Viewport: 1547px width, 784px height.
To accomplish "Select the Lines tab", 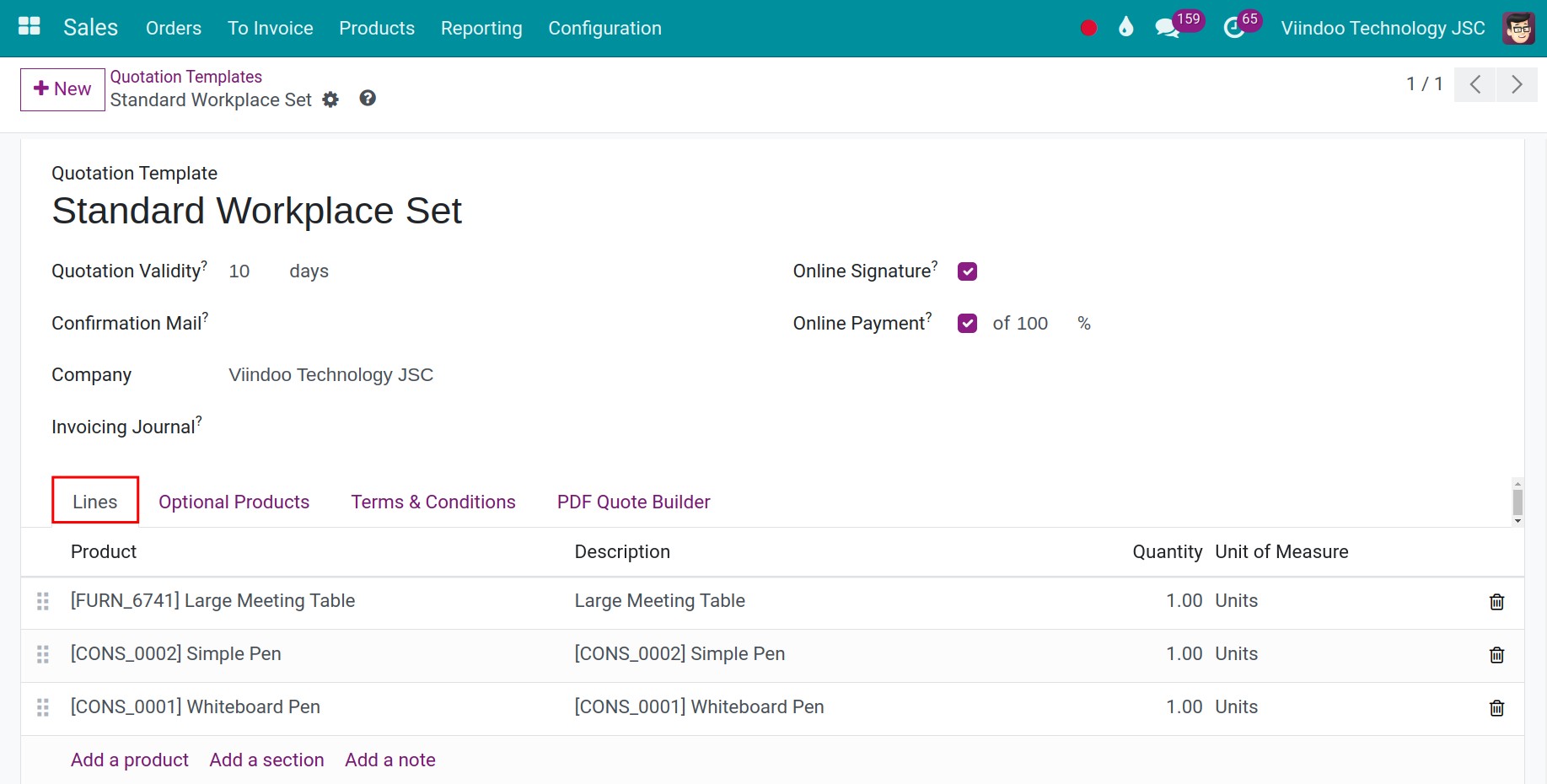I will click(x=95, y=501).
